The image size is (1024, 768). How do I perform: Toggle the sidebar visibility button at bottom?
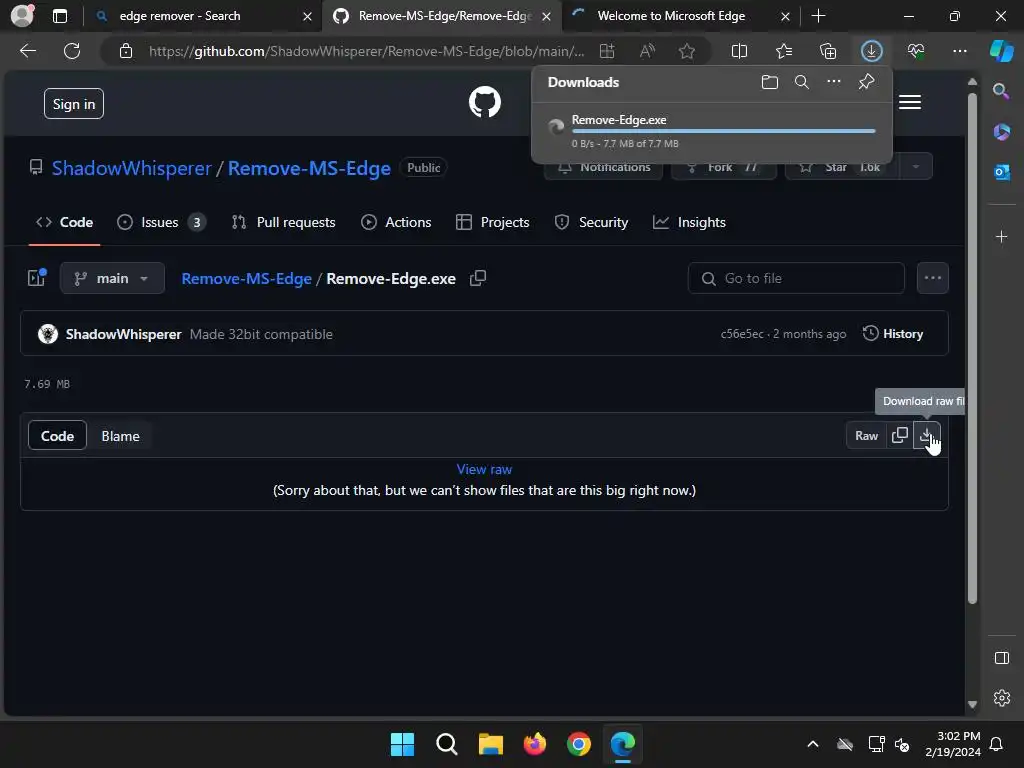(x=1001, y=658)
